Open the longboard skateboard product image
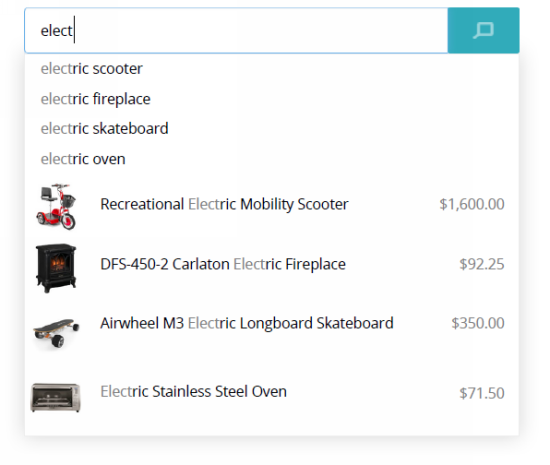This screenshot has height=465, width=550. (56, 332)
